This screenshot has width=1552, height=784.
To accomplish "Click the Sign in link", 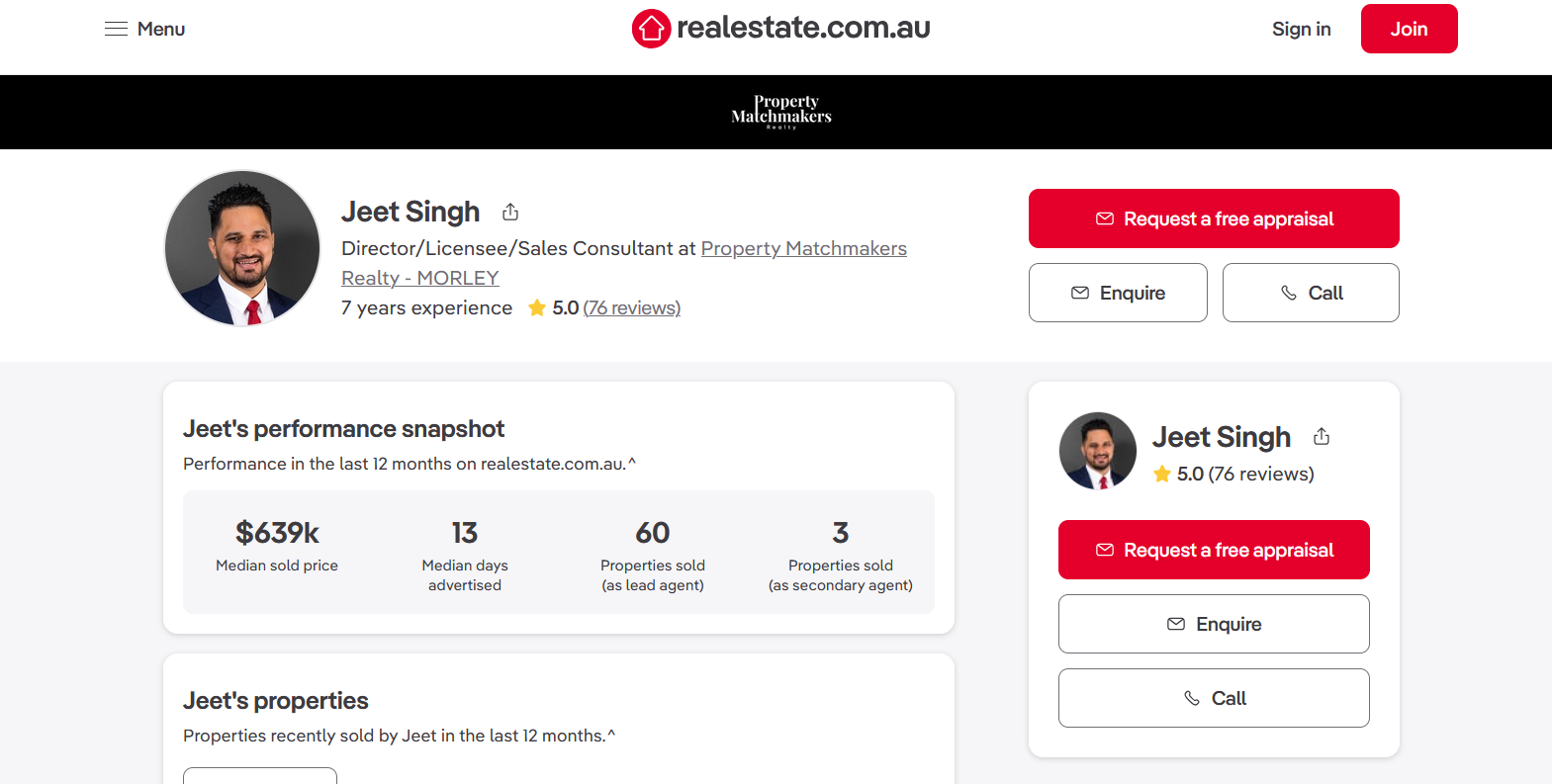I will coord(1301,29).
